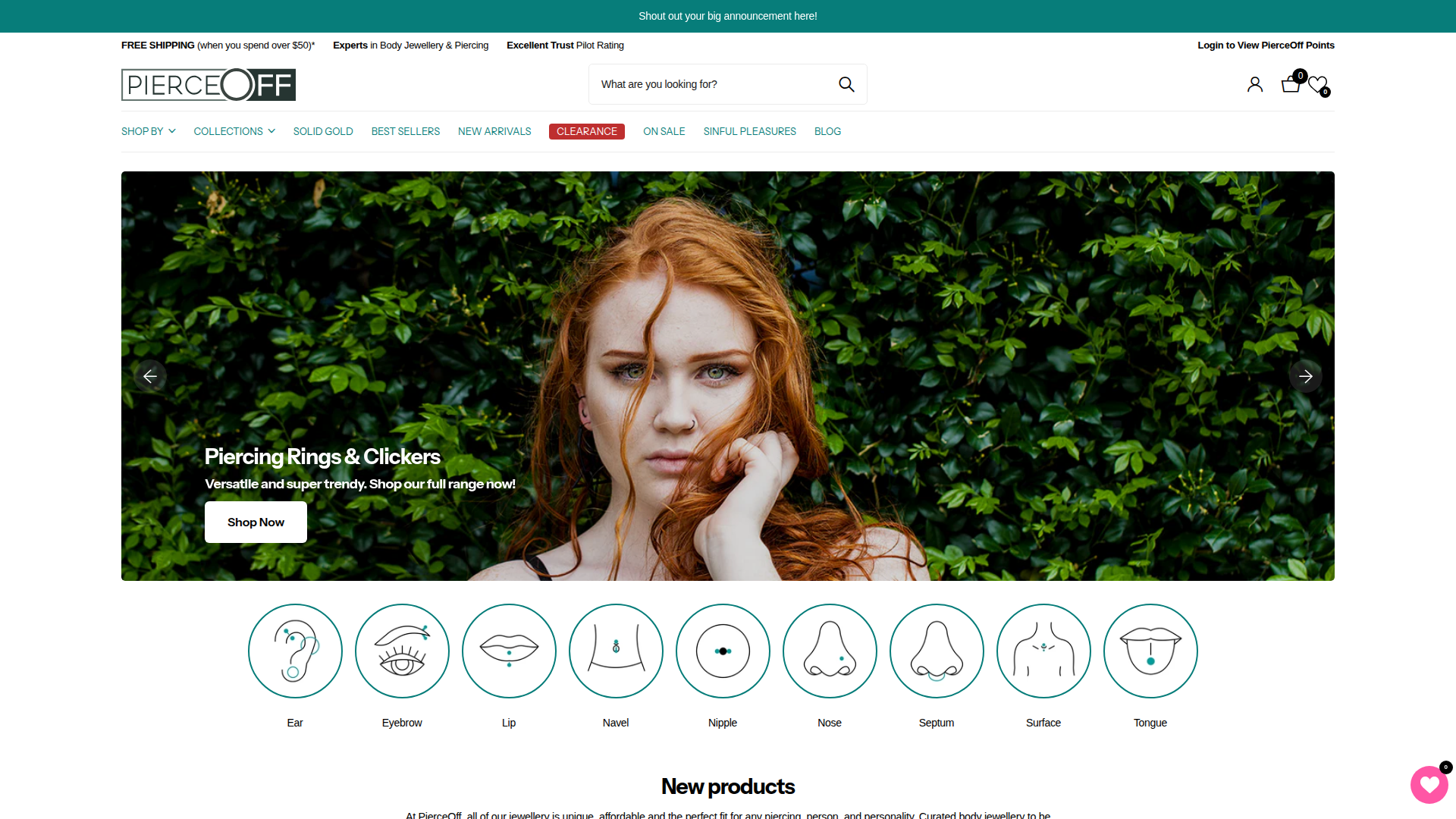This screenshot has width=1456, height=819.
Task: Click the search magnifier icon
Action: pos(846,84)
